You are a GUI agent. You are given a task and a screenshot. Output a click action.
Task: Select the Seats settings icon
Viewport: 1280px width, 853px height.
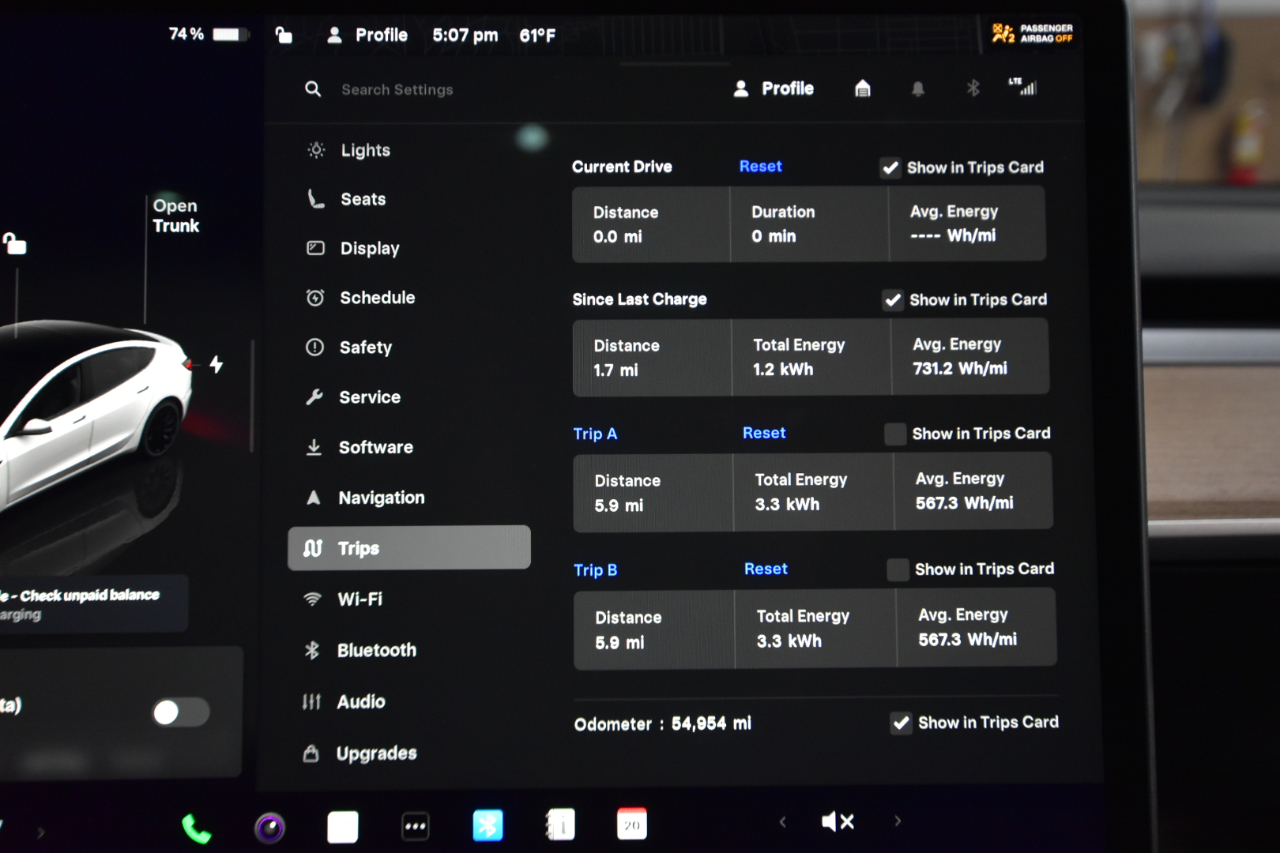314,199
